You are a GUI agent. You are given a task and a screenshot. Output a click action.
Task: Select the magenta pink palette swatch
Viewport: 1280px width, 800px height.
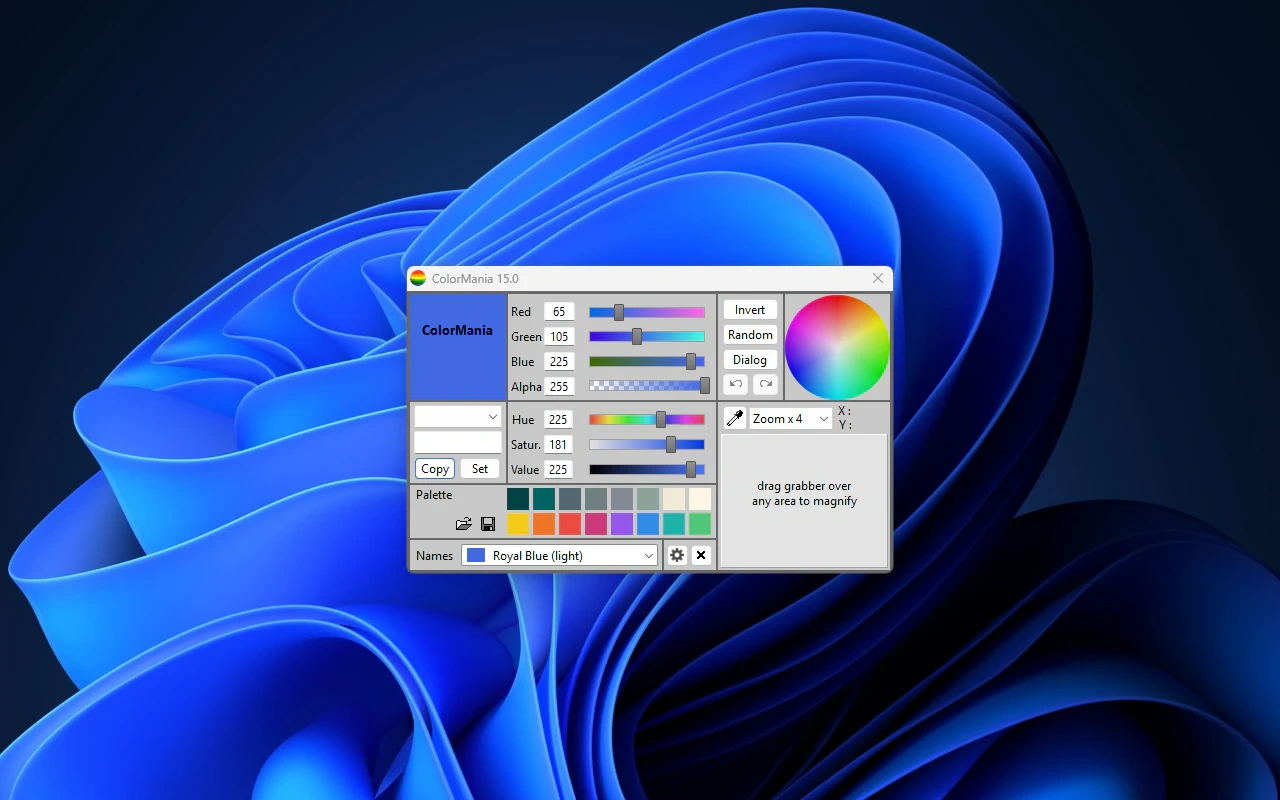[x=596, y=524]
